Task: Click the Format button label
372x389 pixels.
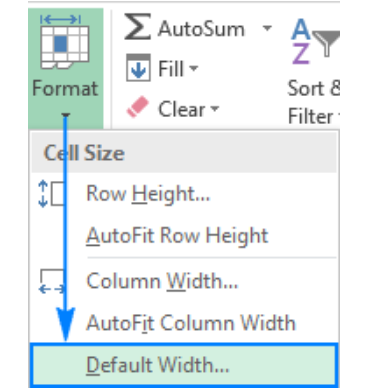Action: point(65,89)
